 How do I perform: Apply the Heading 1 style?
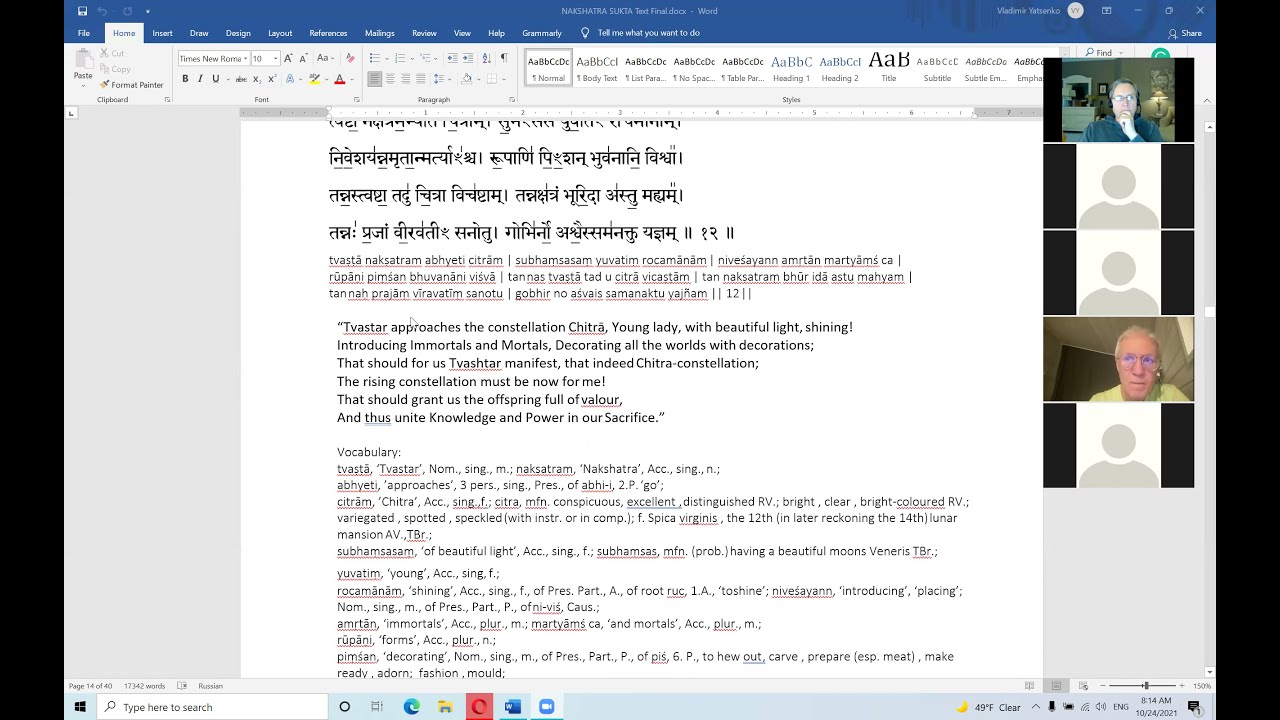point(791,67)
